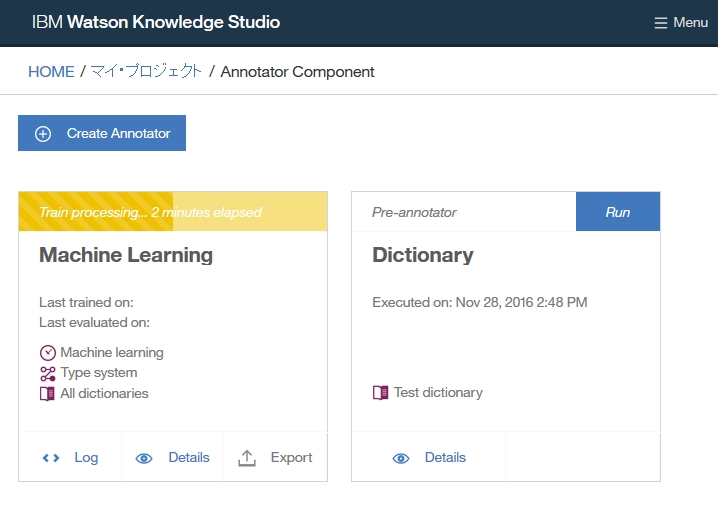Select the Machine Learning card title
718x530 pixels.
[126, 255]
